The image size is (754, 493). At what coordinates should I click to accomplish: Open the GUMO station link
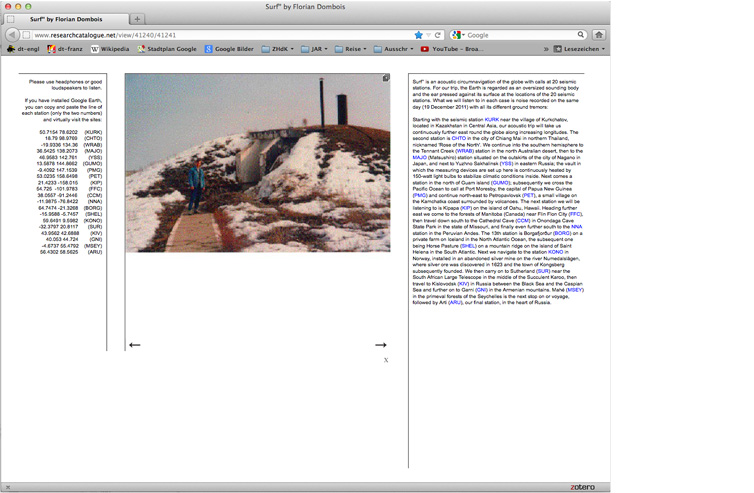500,183
